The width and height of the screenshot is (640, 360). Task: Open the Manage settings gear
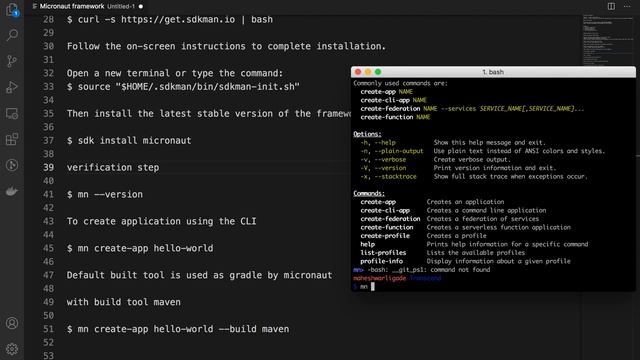coord(12,349)
